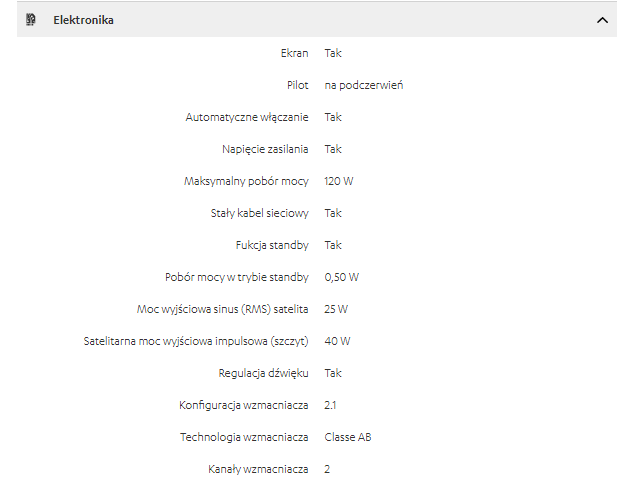Click the Elektronika section icon
The image size is (640, 485).
(x=31, y=20)
